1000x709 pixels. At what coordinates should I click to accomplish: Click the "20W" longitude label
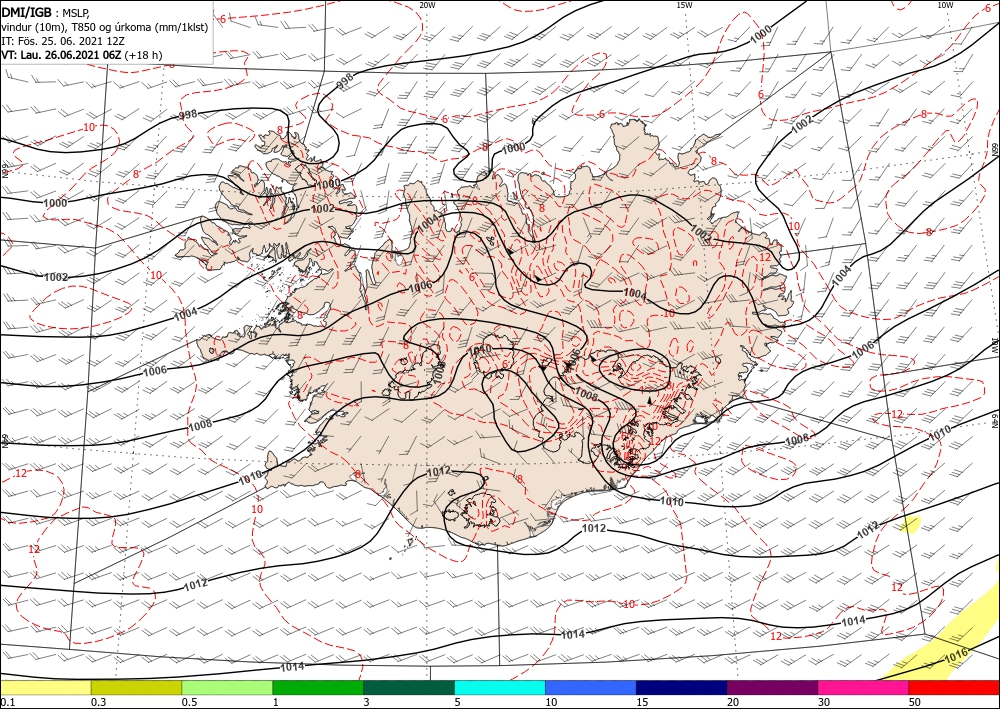[x=427, y=4]
